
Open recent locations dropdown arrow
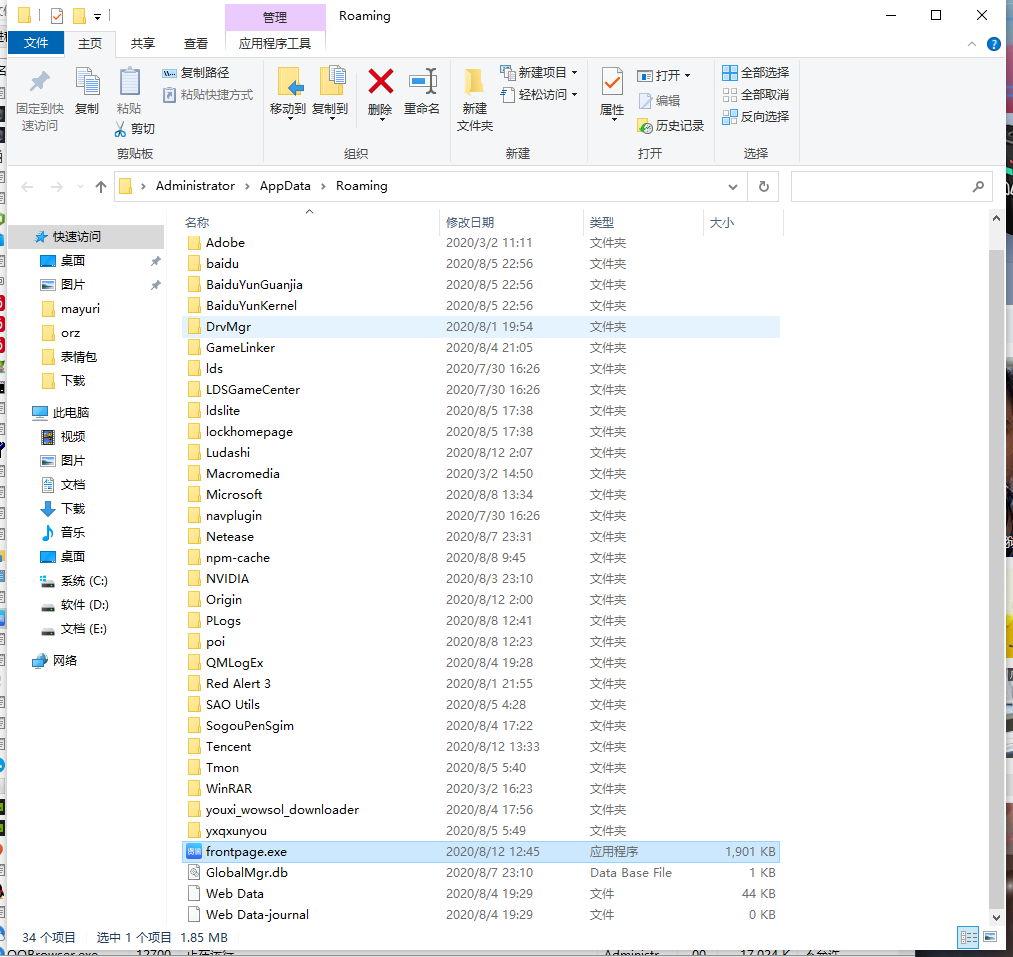click(x=80, y=187)
